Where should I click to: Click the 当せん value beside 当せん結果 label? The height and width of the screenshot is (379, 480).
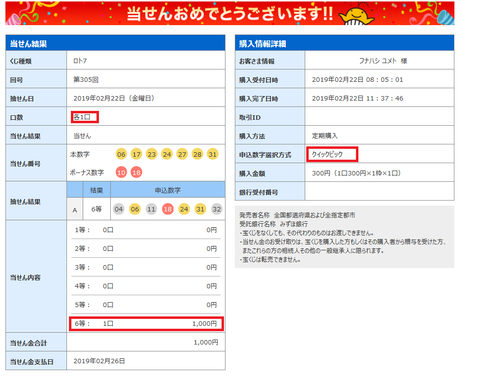(x=82, y=136)
